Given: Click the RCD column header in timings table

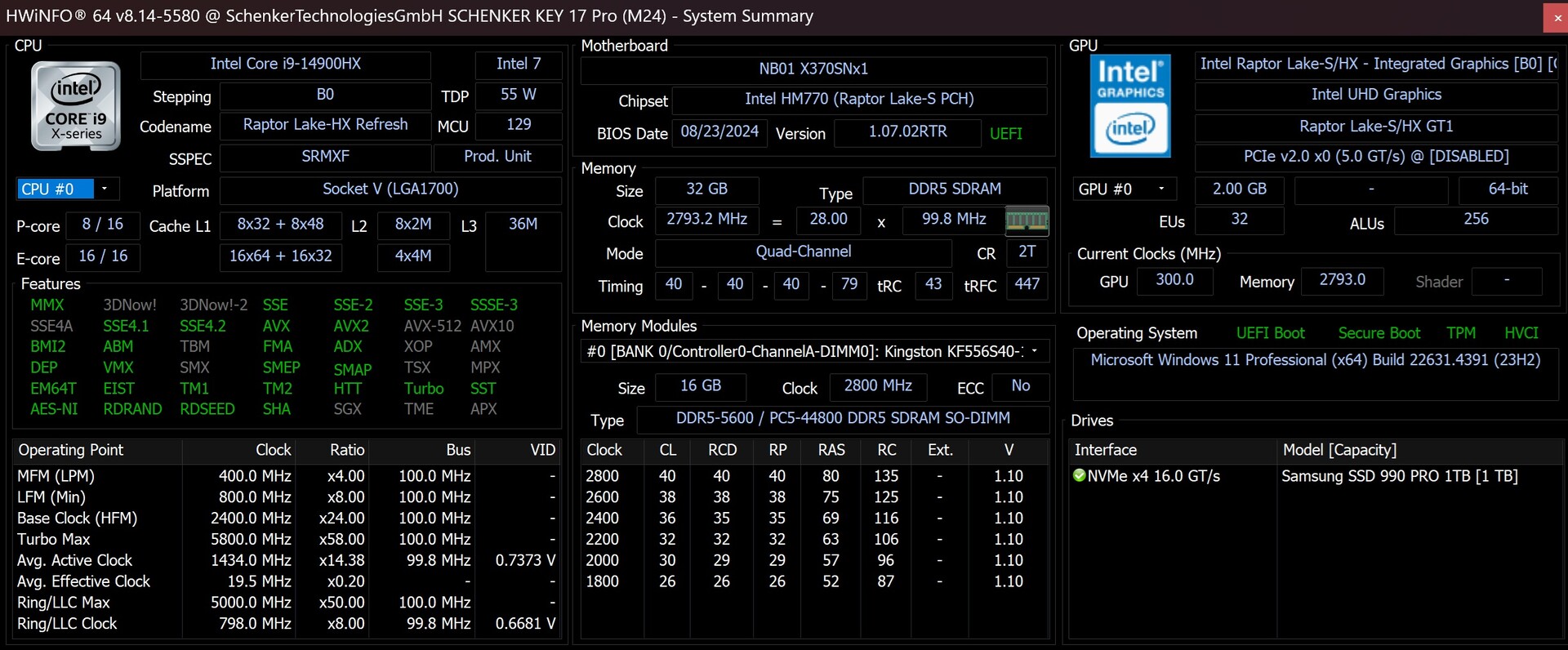Looking at the screenshot, I should point(722,450).
